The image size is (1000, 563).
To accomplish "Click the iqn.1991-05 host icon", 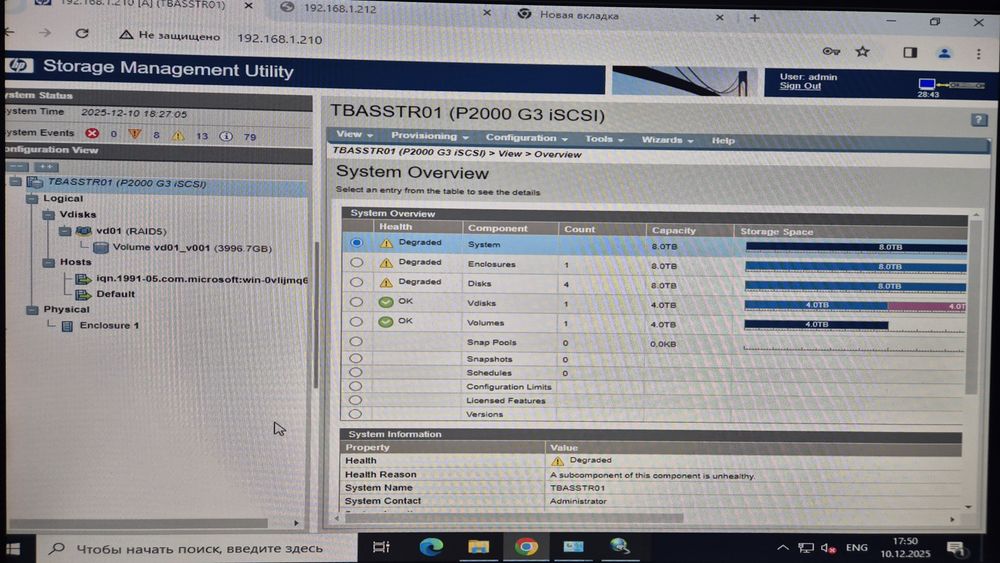I will pos(83,279).
